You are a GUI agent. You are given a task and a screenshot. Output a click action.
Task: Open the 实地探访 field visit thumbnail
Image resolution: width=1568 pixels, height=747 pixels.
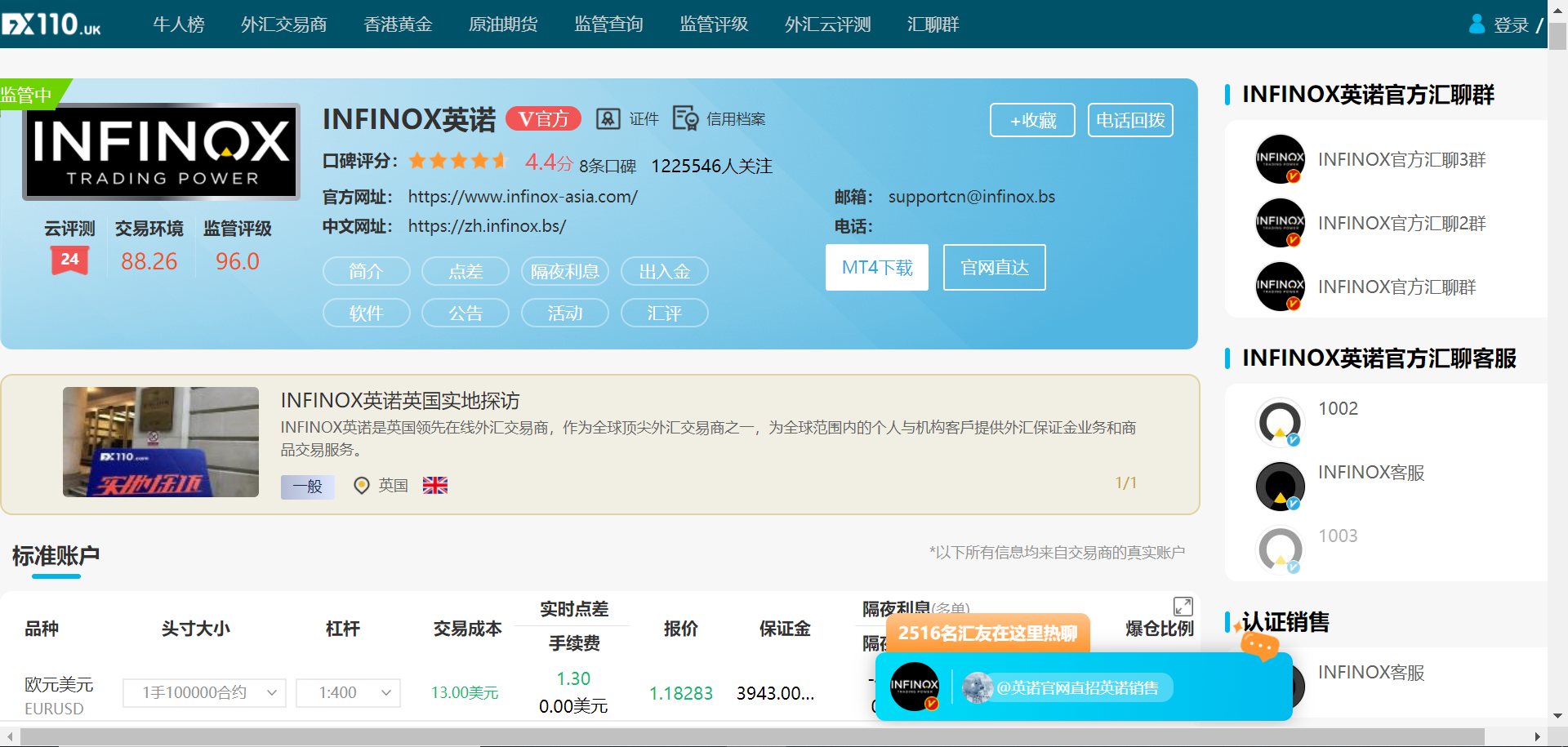point(161,442)
